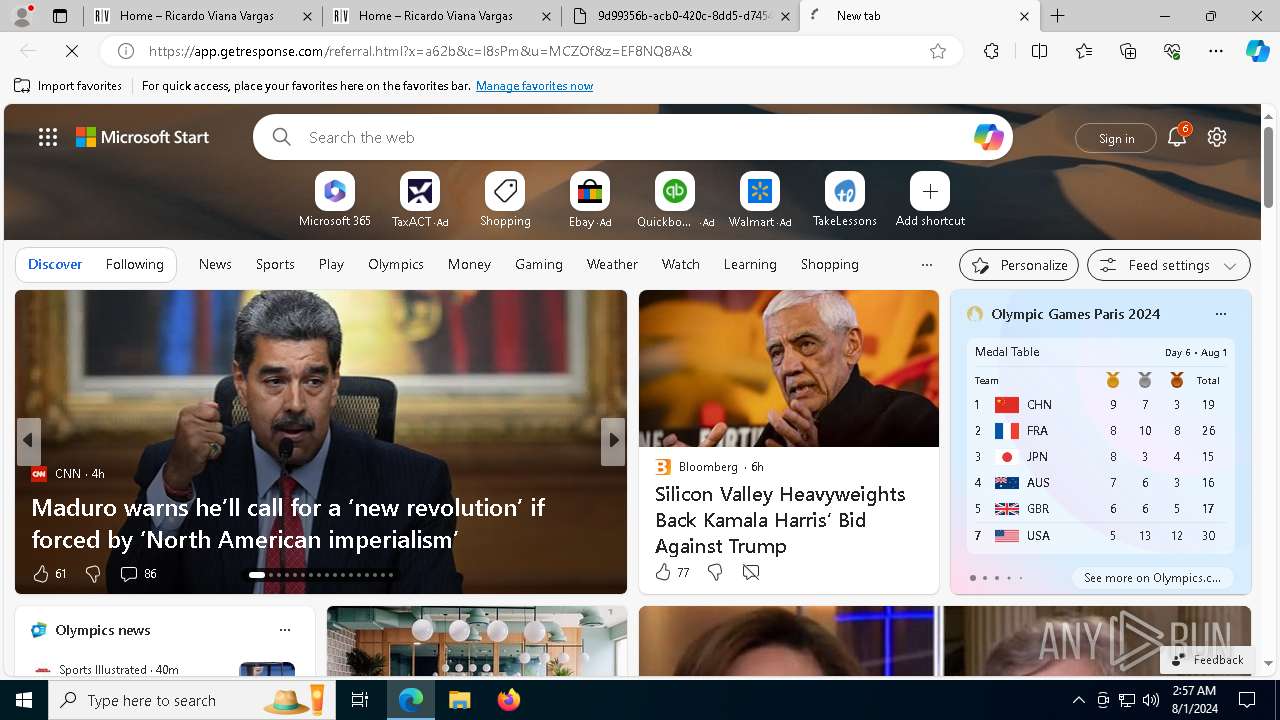Click Manage favorites now link

click(534, 86)
